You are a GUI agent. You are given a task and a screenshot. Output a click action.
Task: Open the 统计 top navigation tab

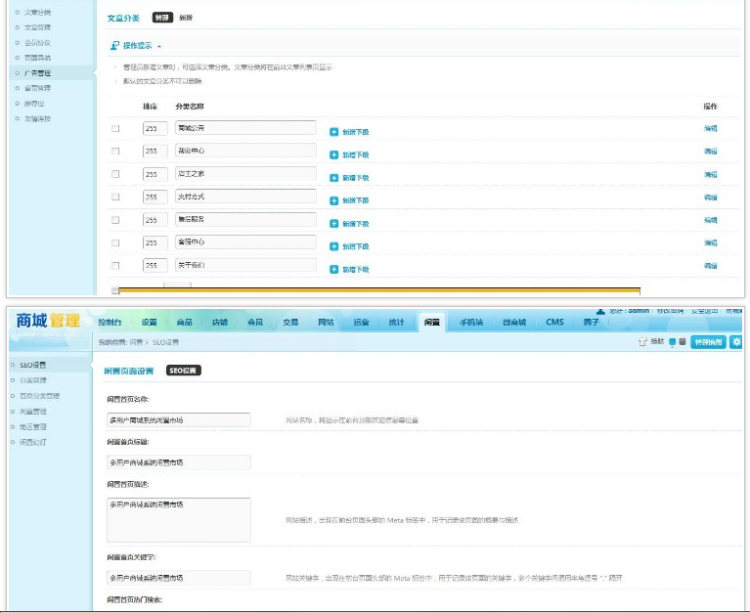(x=397, y=322)
